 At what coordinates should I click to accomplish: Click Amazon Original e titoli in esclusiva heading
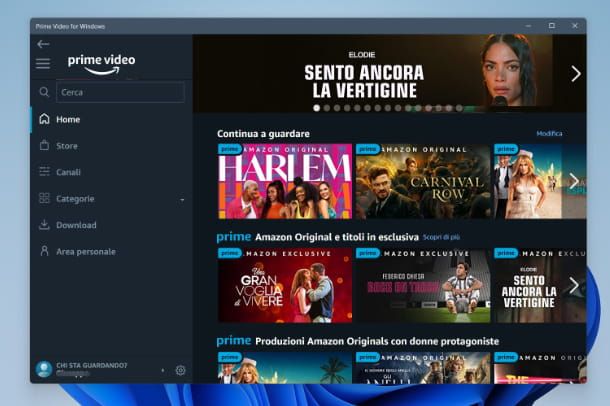pyautogui.click(x=337, y=237)
